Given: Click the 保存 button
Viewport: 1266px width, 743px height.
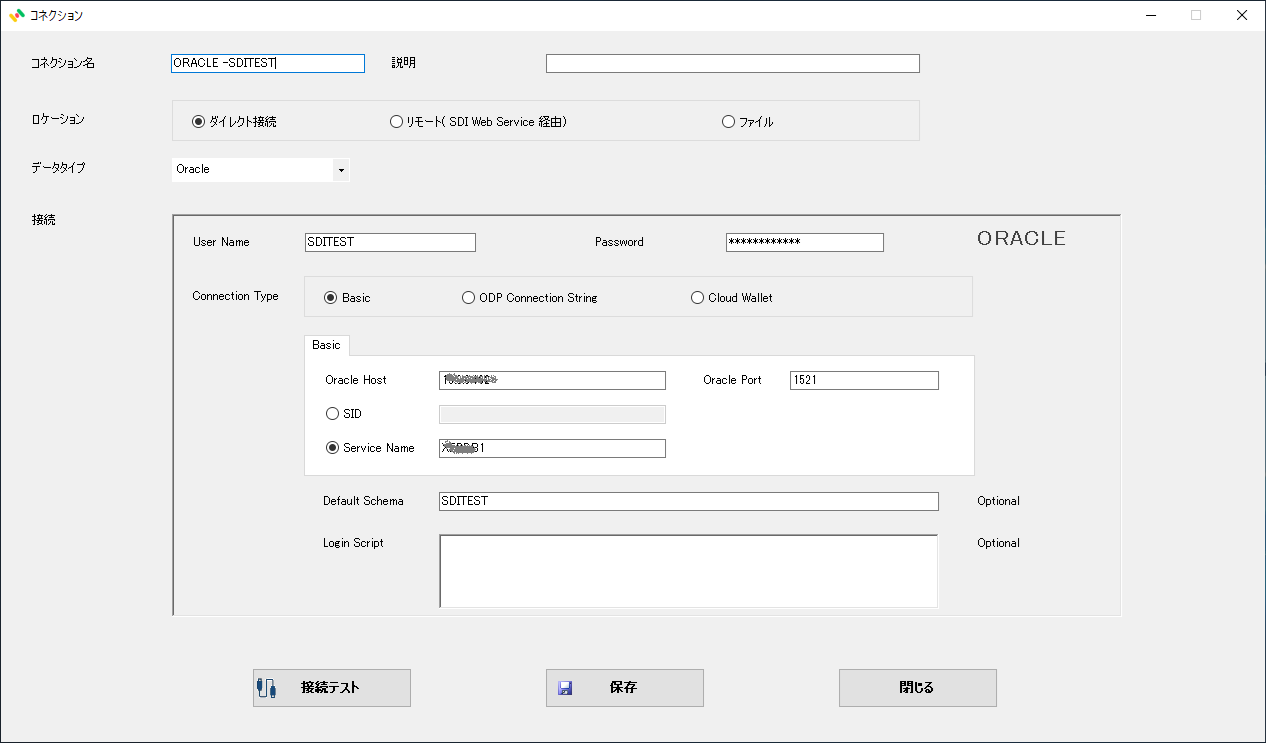Looking at the screenshot, I should [625, 688].
